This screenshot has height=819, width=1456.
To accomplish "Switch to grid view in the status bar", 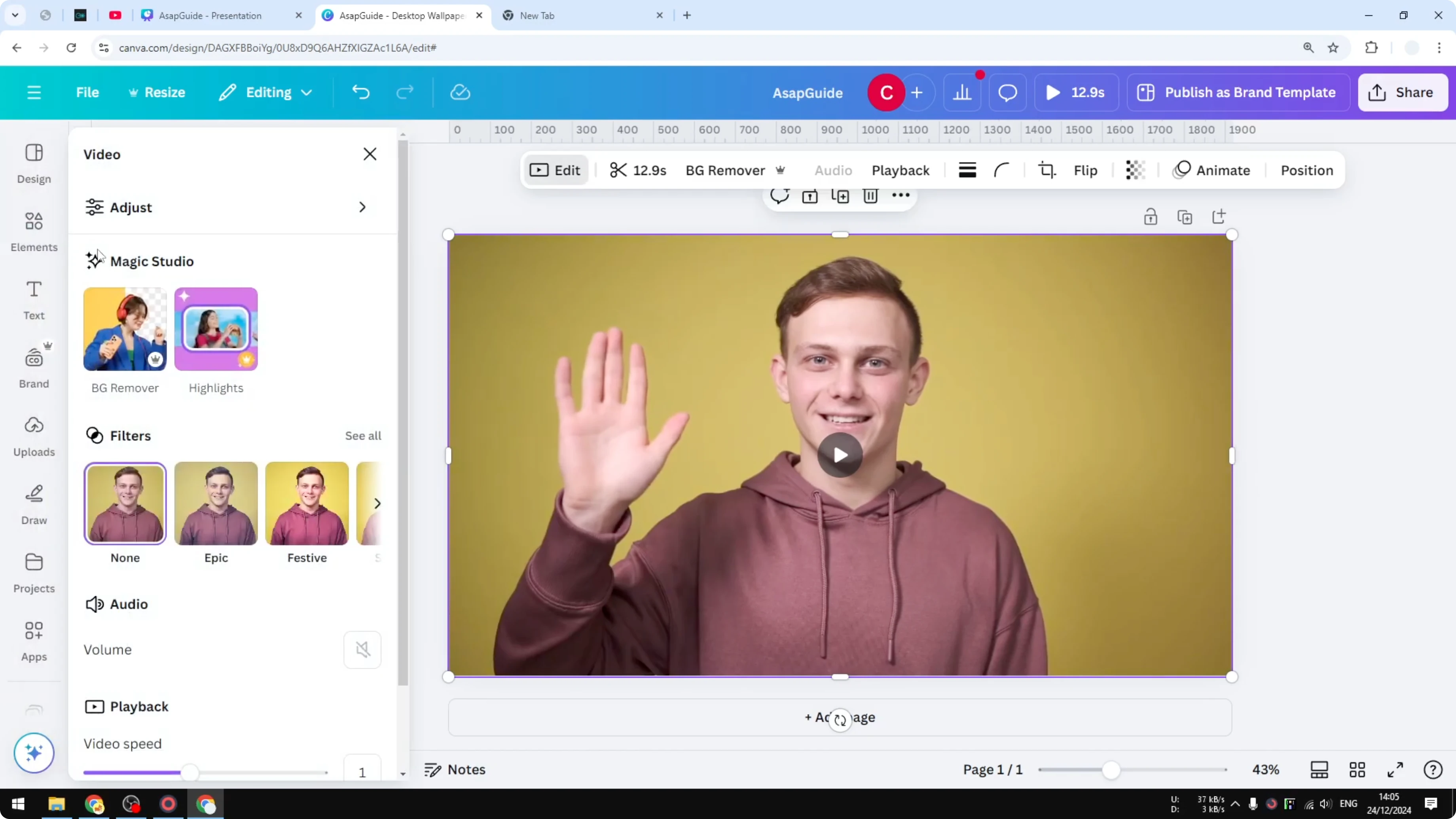I will pyautogui.click(x=1357, y=769).
